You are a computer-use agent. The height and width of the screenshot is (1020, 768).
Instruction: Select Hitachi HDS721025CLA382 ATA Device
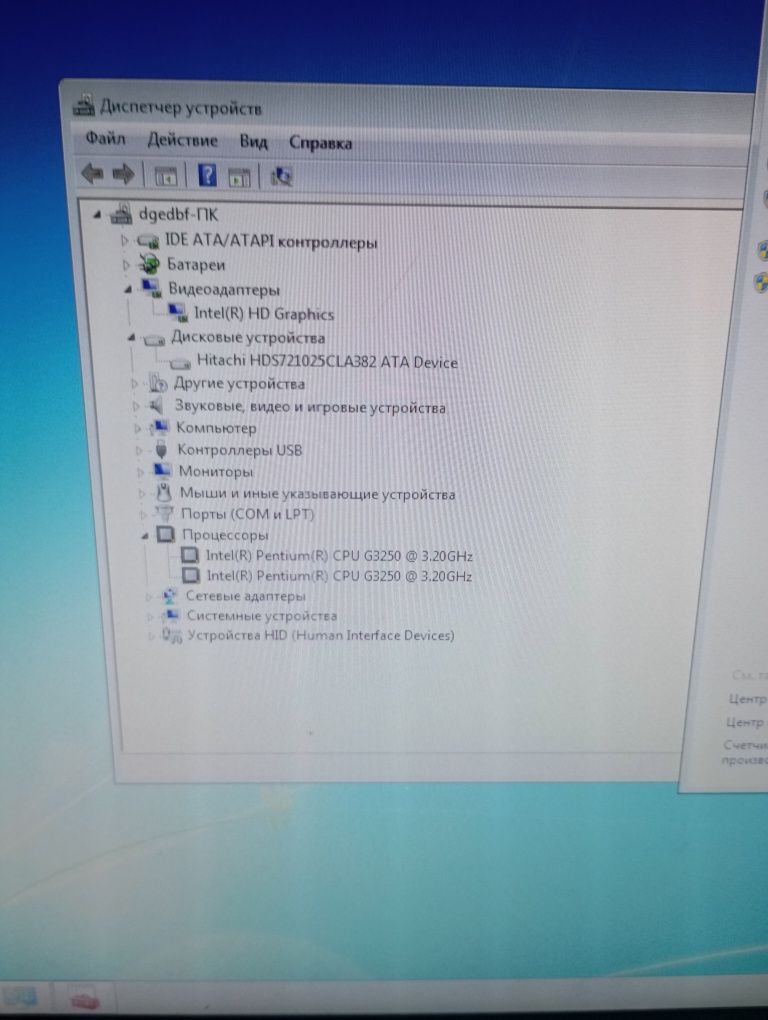pos(327,361)
